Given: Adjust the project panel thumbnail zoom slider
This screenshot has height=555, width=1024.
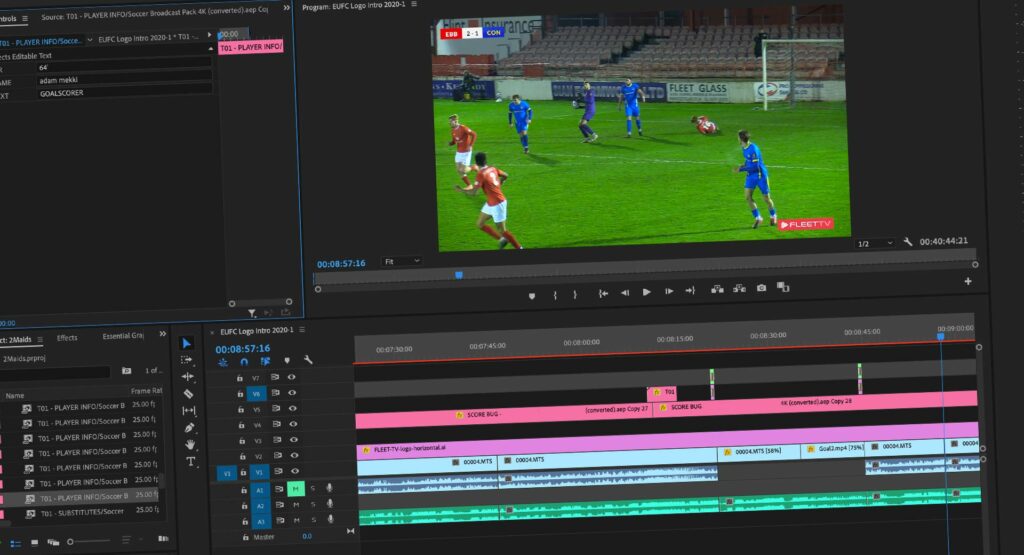Looking at the screenshot, I should click(72, 543).
